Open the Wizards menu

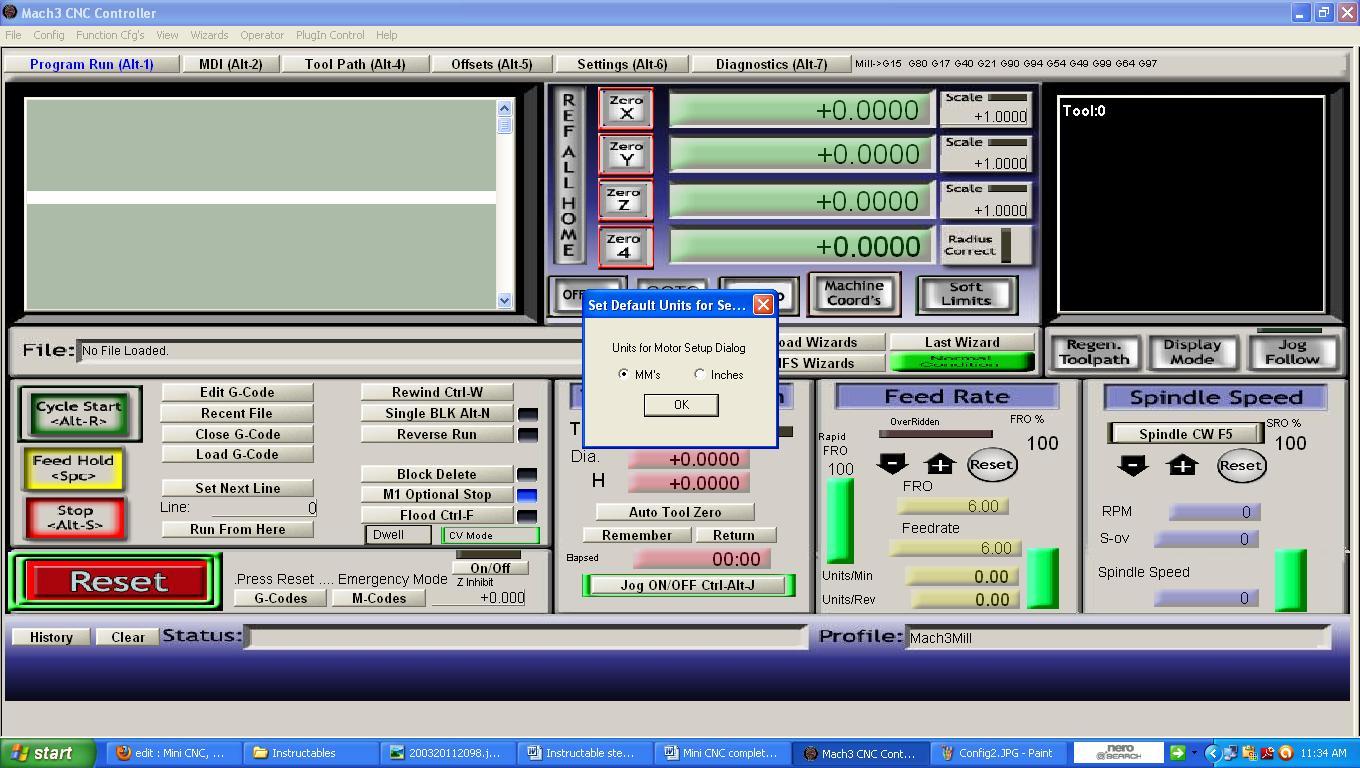pos(209,35)
